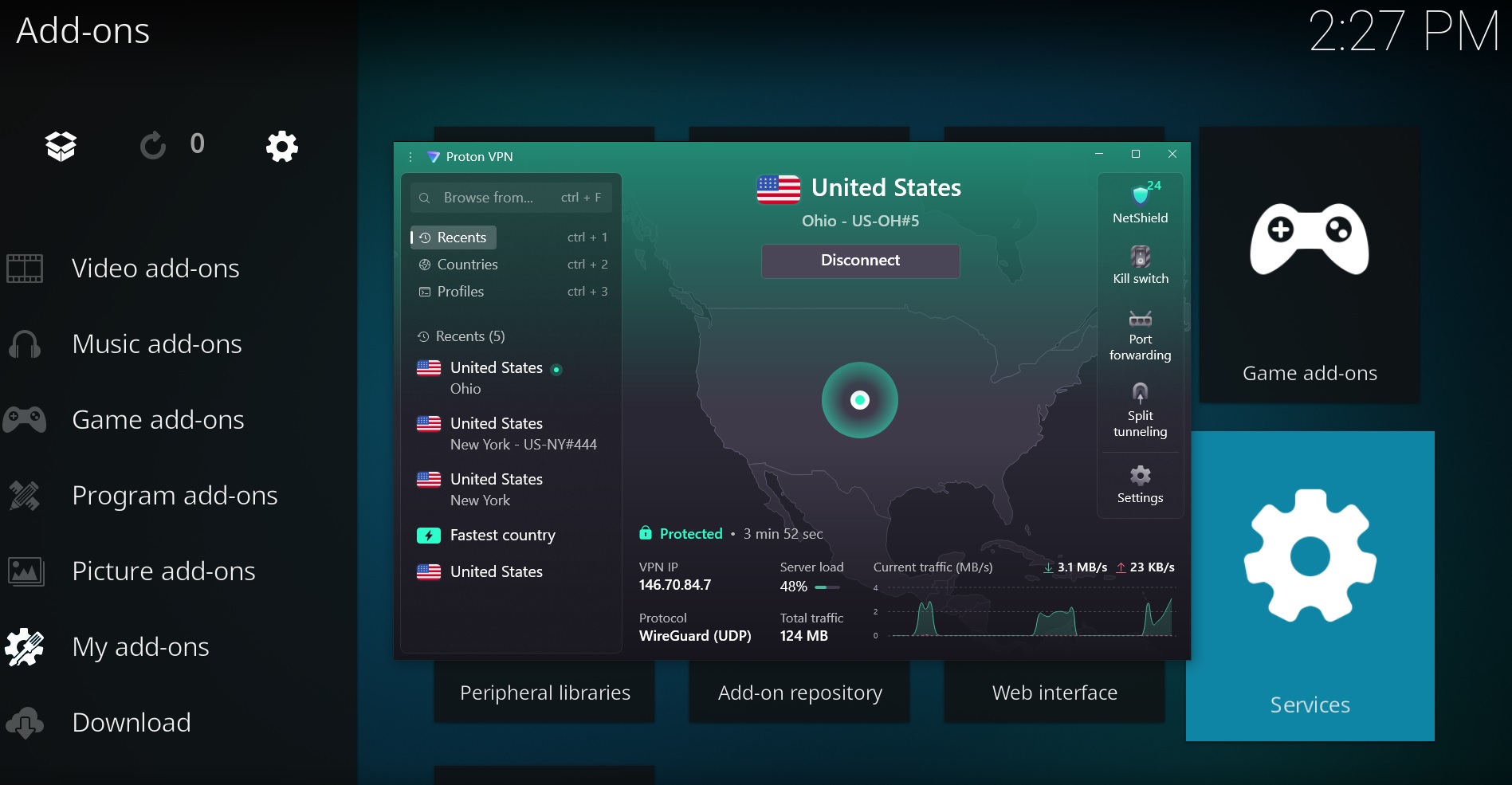Expand the Recents (5) list

pos(469,336)
